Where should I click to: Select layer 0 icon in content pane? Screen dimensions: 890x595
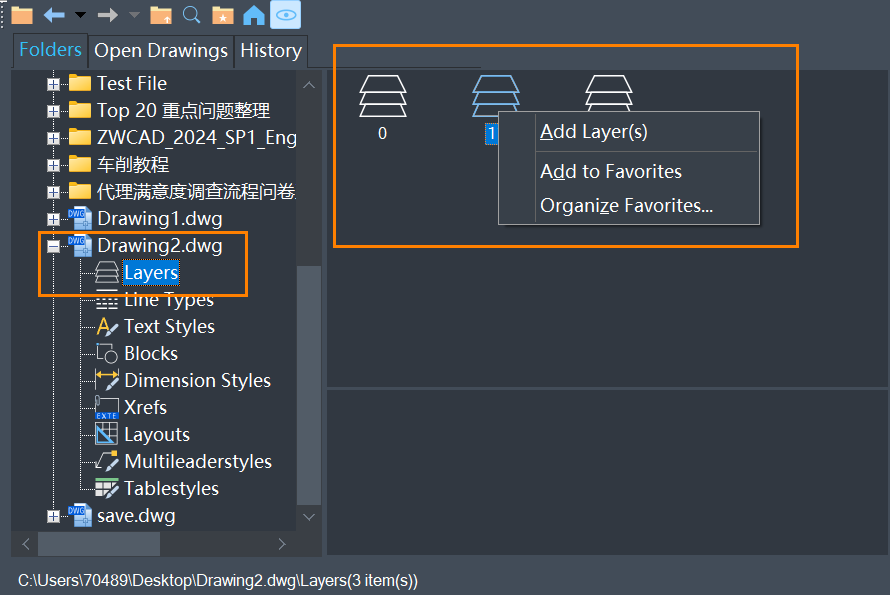click(383, 97)
